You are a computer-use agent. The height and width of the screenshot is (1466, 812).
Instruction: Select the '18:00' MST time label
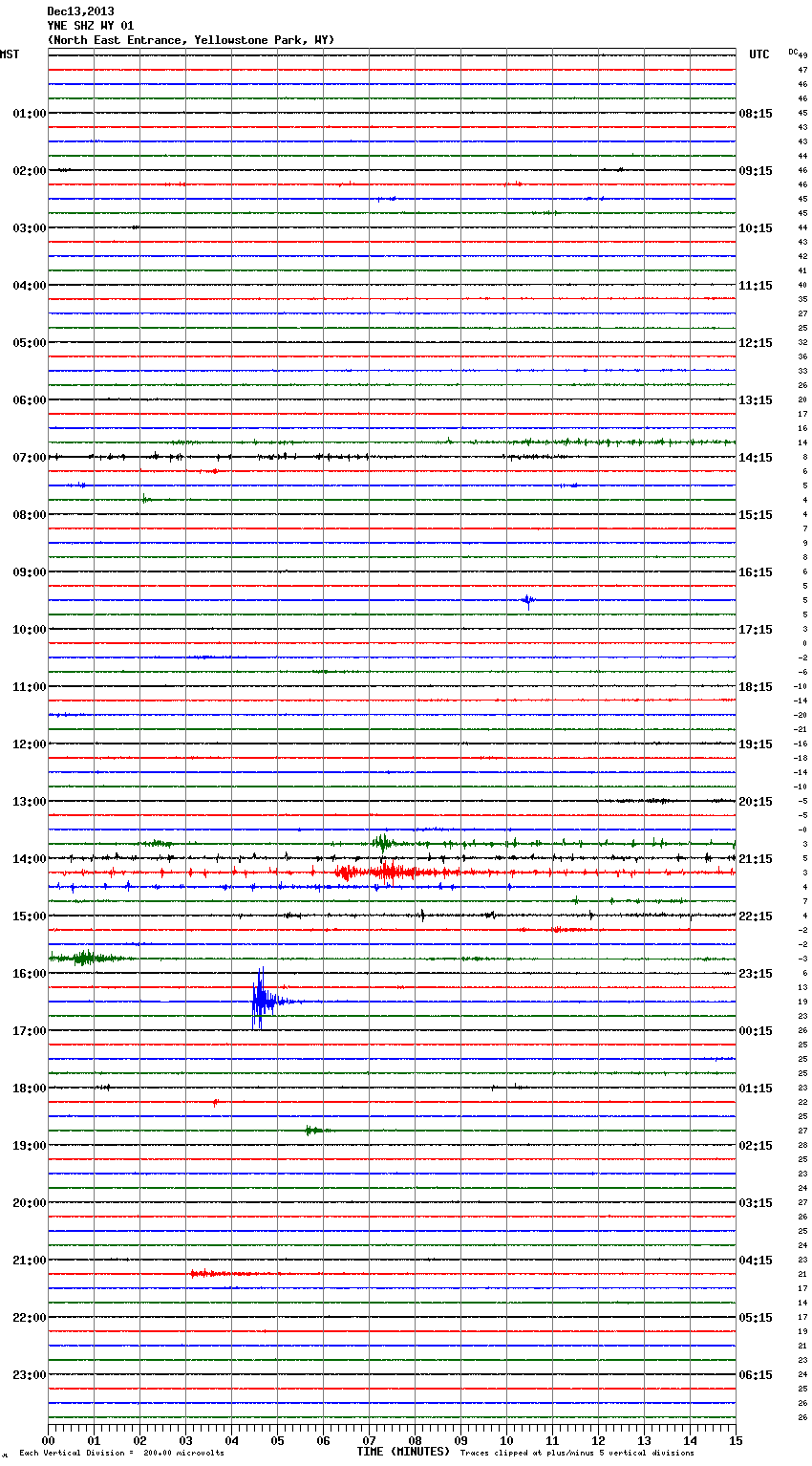point(30,1089)
